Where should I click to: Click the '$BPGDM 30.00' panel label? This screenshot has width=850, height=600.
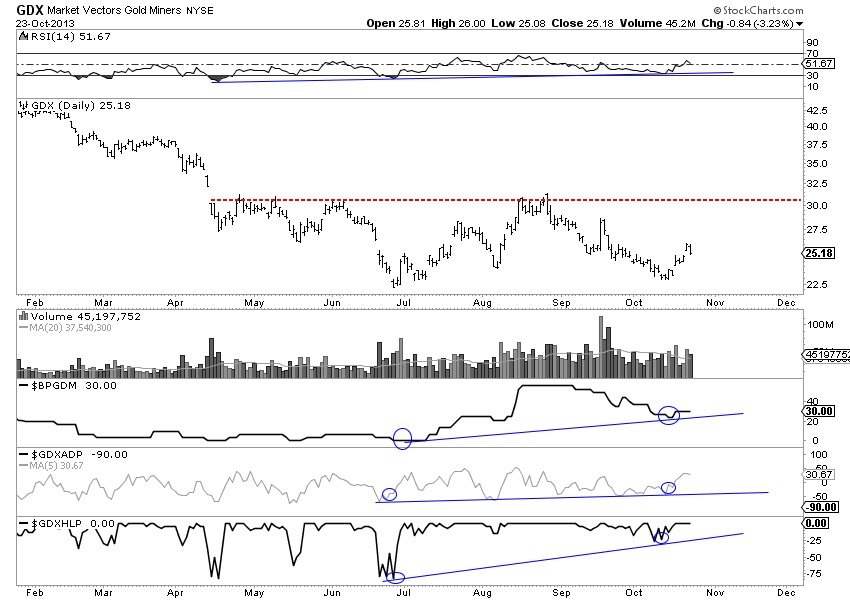pos(74,385)
